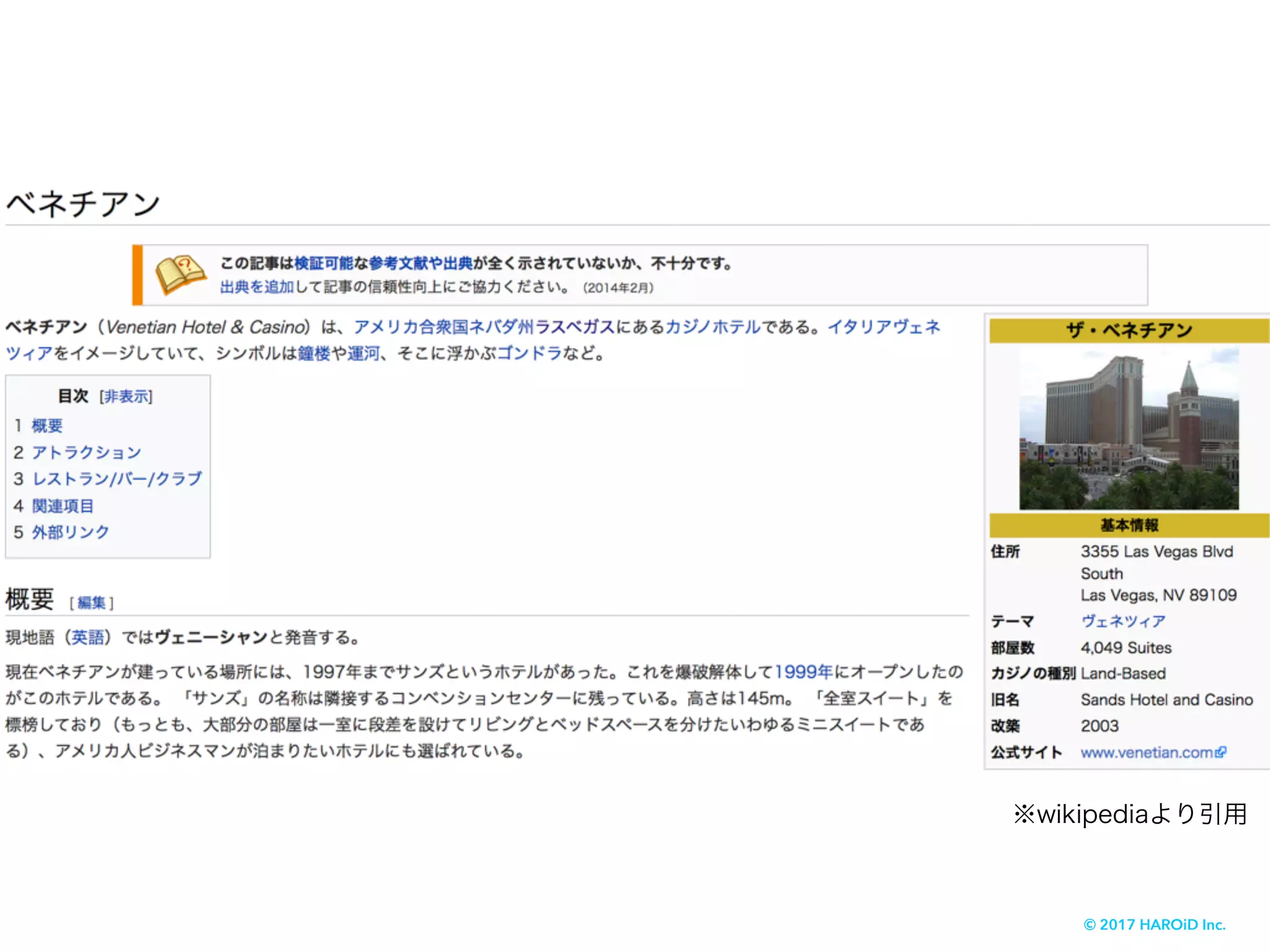Image resolution: width=1270 pixels, height=952 pixels.
Task: Click the 鐘楼 link in intro
Action: point(314,353)
